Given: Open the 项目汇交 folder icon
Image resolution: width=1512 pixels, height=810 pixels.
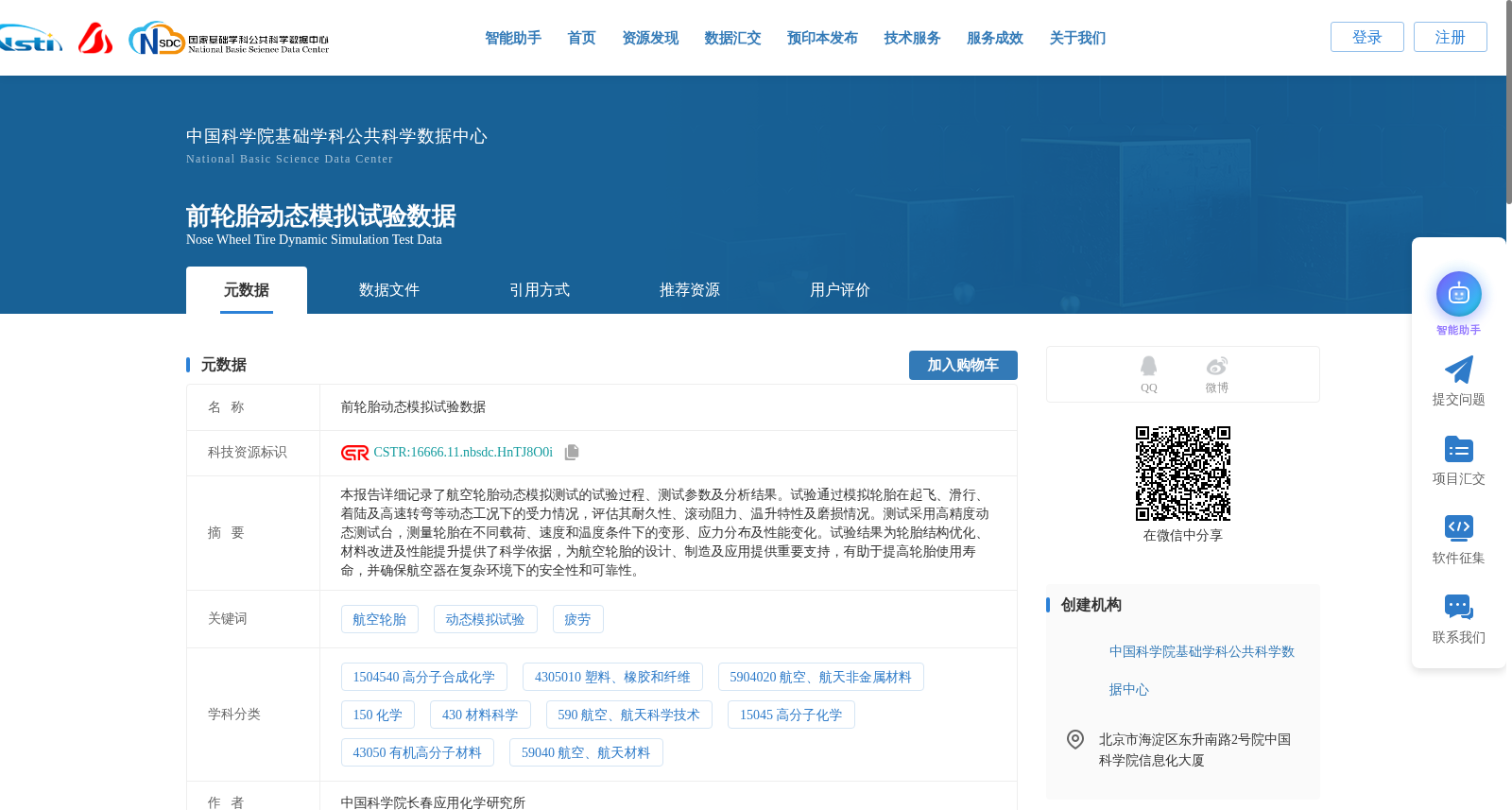Looking at the screenshot, I should [1458, 449].
